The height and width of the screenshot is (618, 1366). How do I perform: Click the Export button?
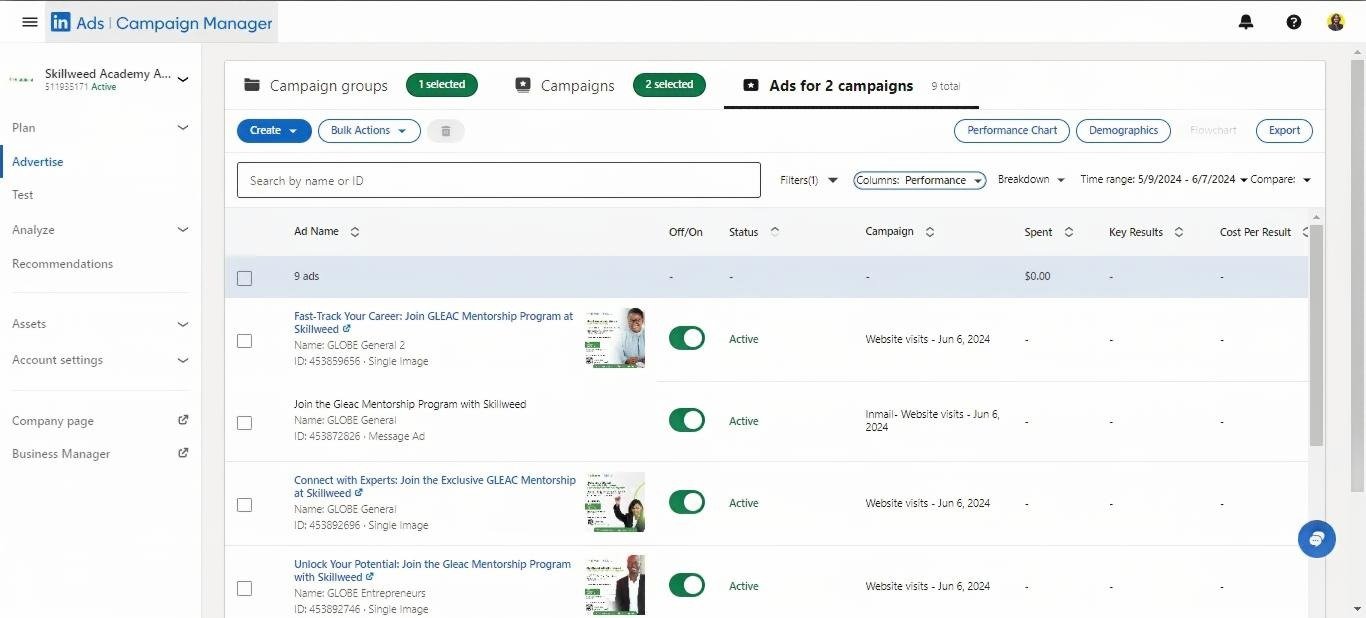coord(1284,131)
